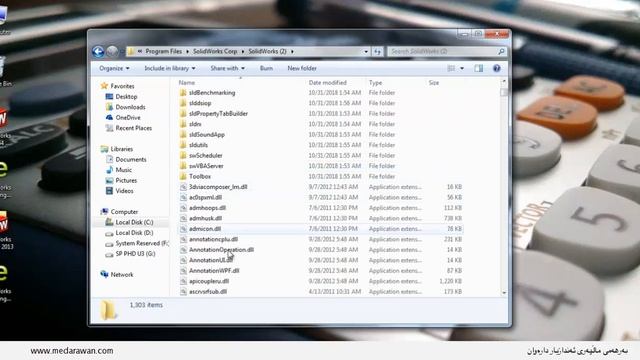
Task: Open Include in library dropdown
Action: pyautogui.click(x=170, y=69)
